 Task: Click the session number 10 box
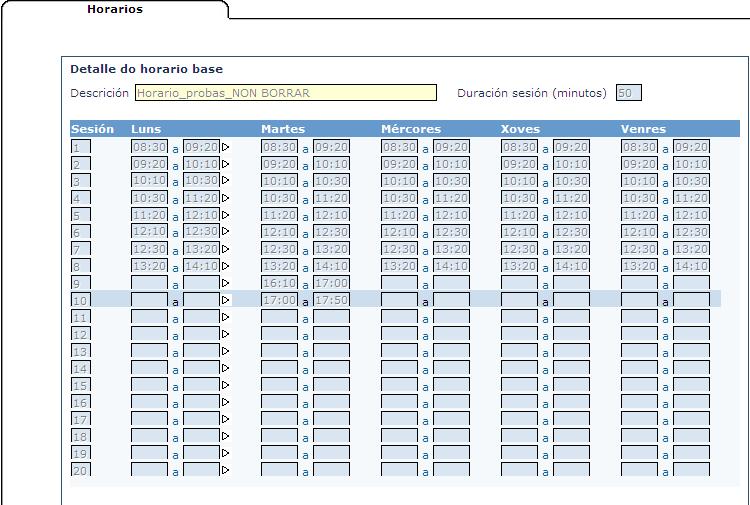point(81,300)
